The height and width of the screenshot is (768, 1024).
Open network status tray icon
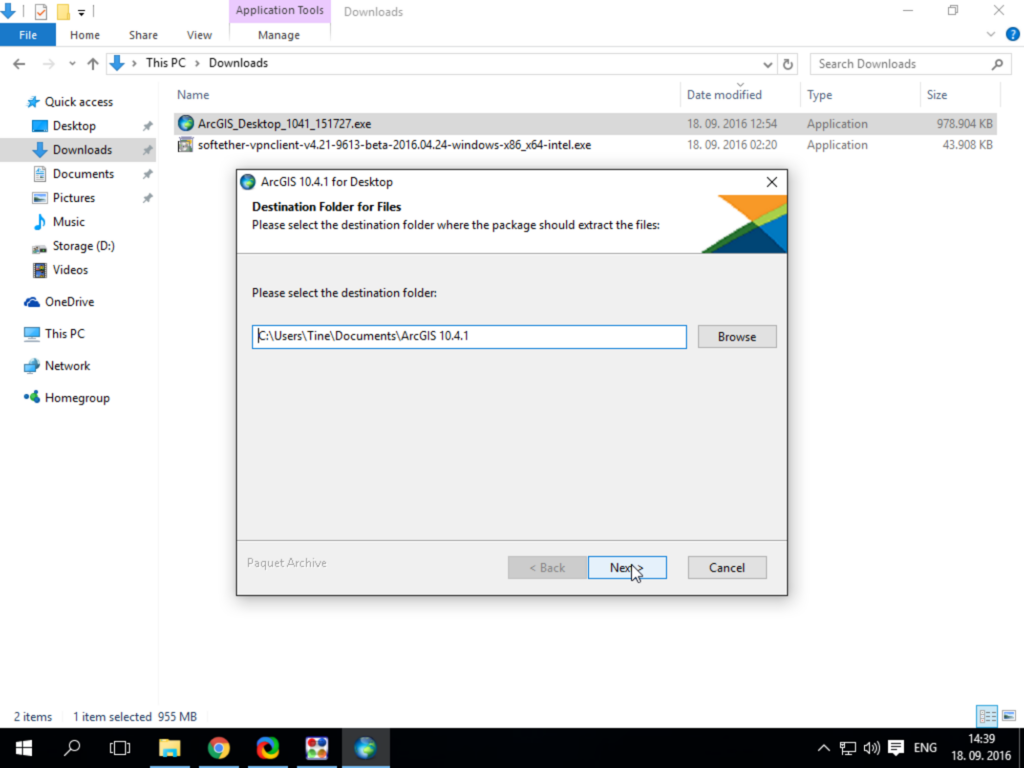click(848, 748)
